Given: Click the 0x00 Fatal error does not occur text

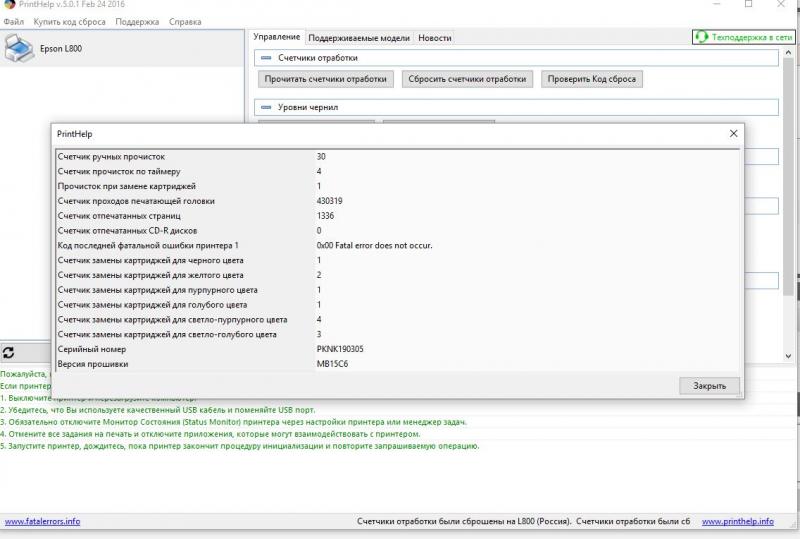Looking at the screenshot, I should click(374, 246).
